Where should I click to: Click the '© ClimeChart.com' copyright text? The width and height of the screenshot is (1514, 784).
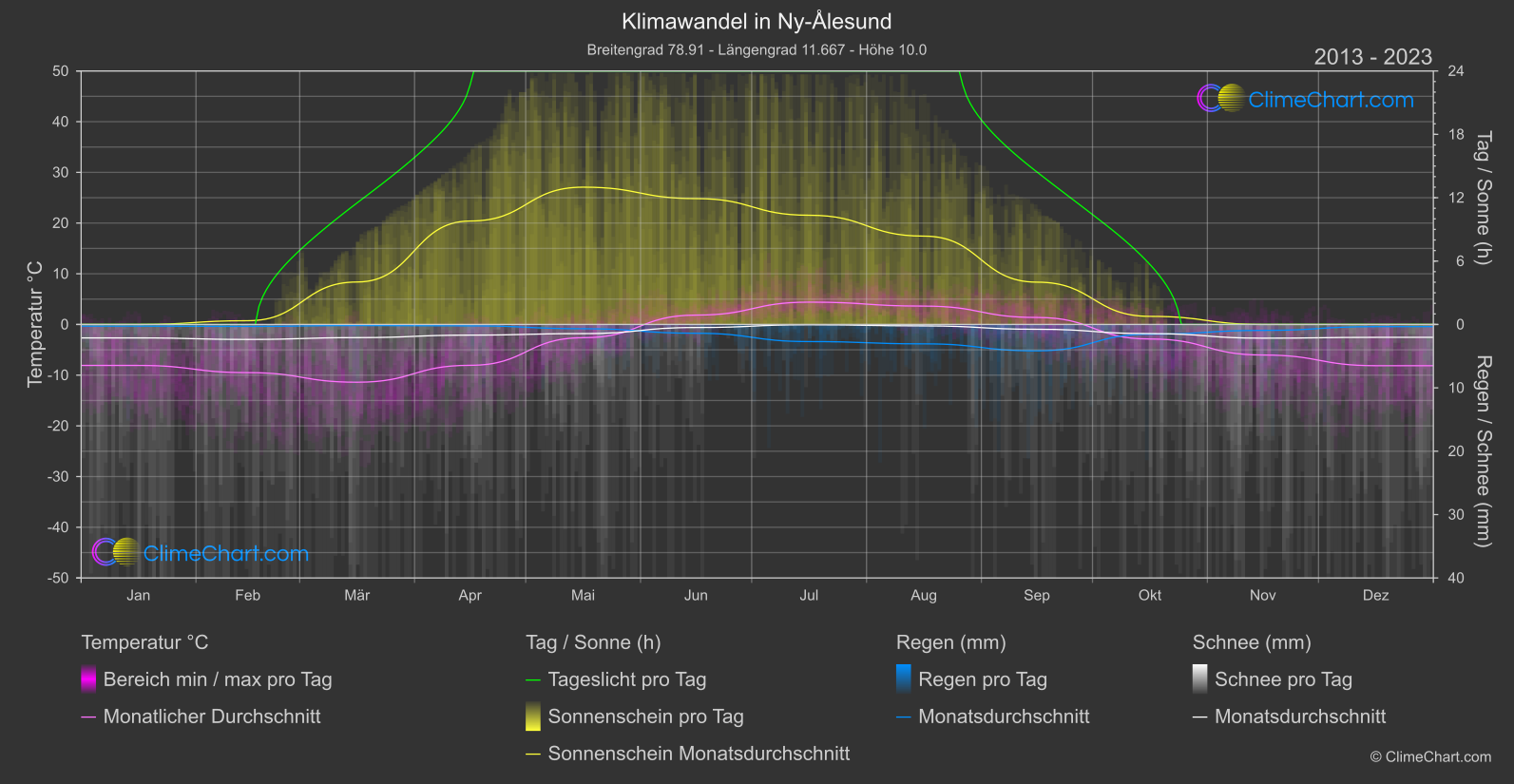coord(1430,756)
